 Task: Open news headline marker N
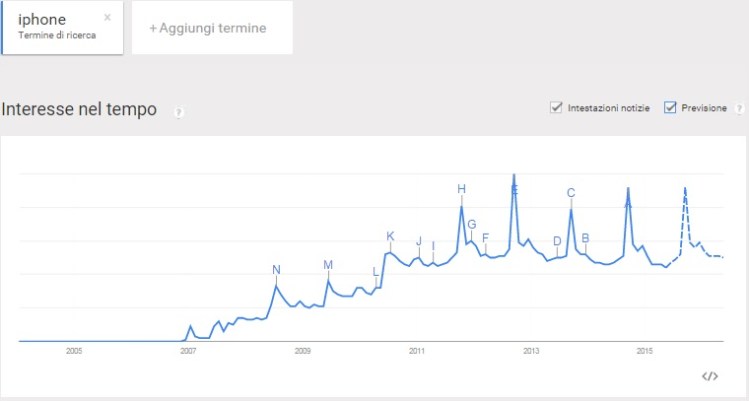coord(276,269)
